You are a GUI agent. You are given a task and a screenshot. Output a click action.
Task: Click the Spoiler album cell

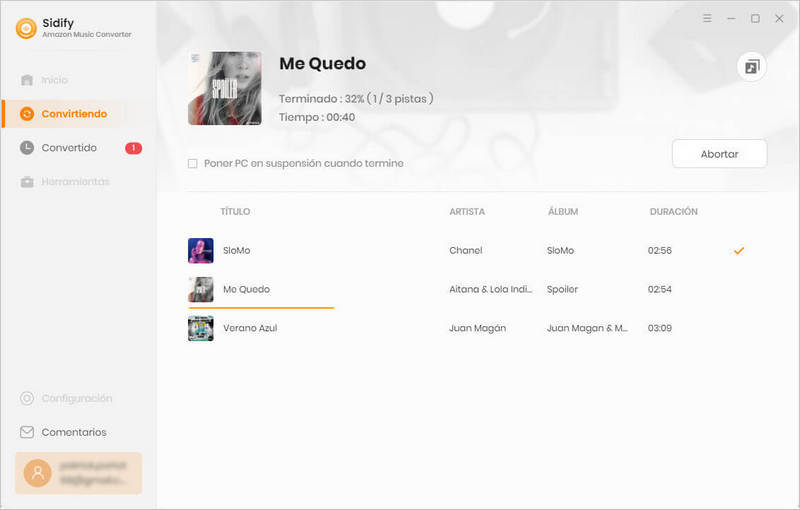[x=562, y=289]
